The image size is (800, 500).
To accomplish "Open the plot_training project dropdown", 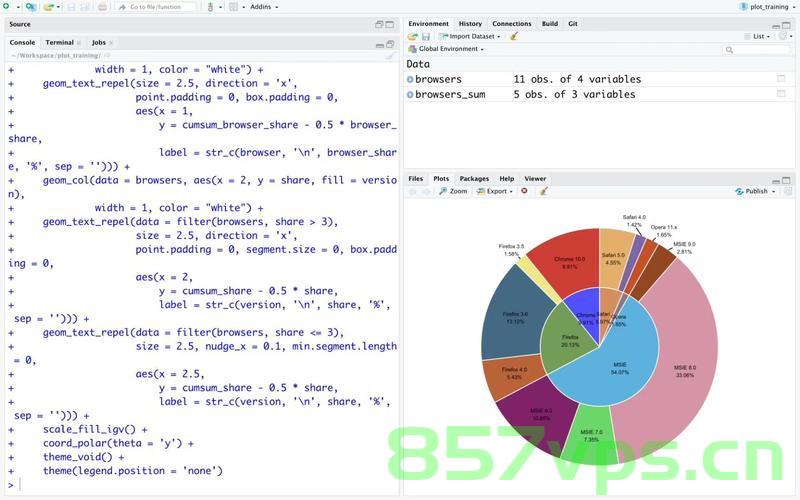I will point(792,7).
